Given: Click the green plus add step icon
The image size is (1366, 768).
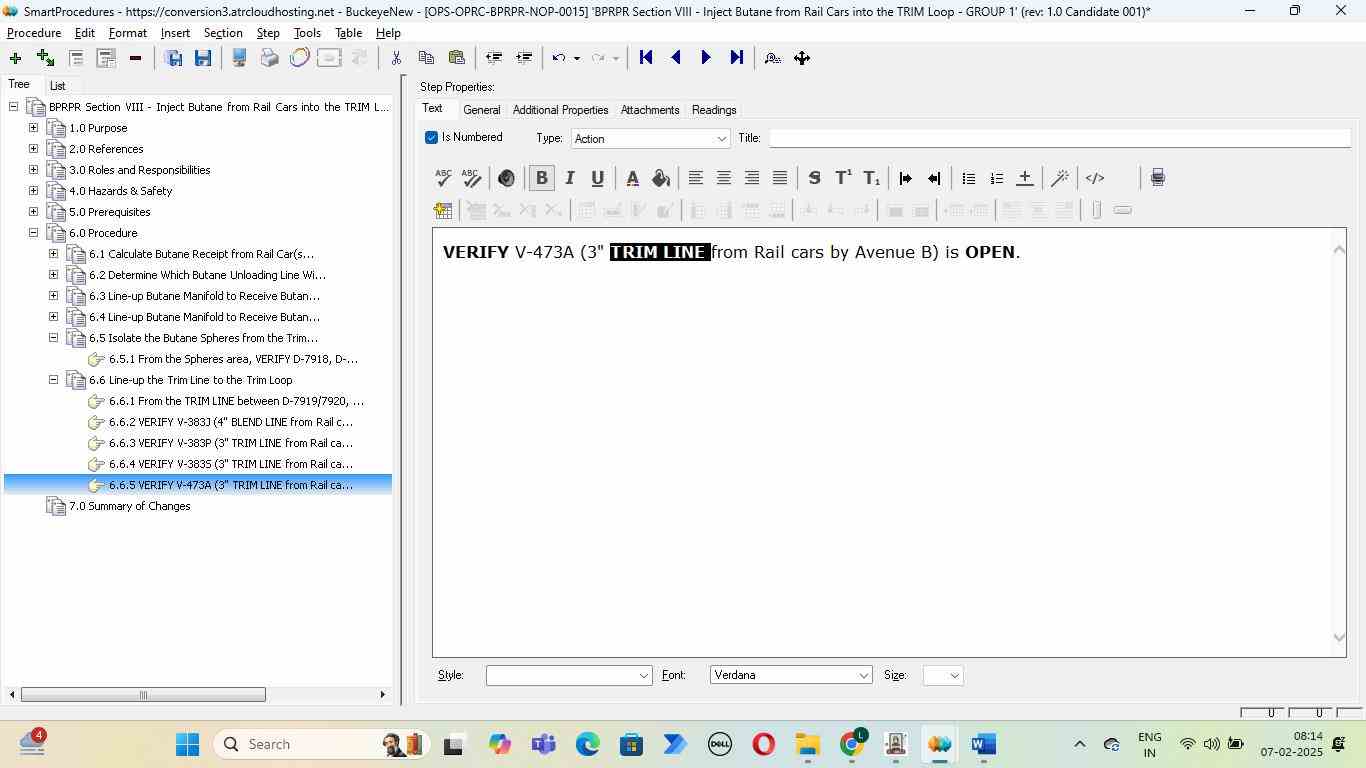Looking at the screenshot, I should 15,58.
